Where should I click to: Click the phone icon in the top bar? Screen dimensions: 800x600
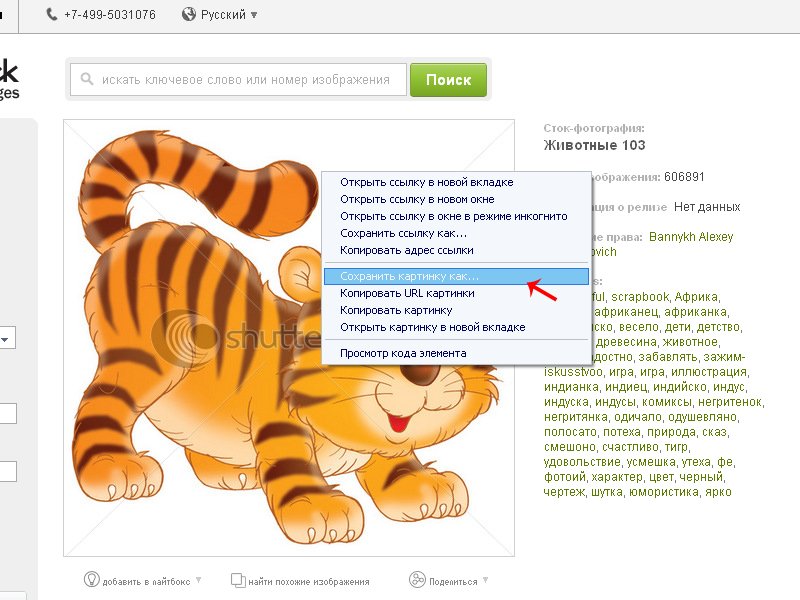pos(52,15)
